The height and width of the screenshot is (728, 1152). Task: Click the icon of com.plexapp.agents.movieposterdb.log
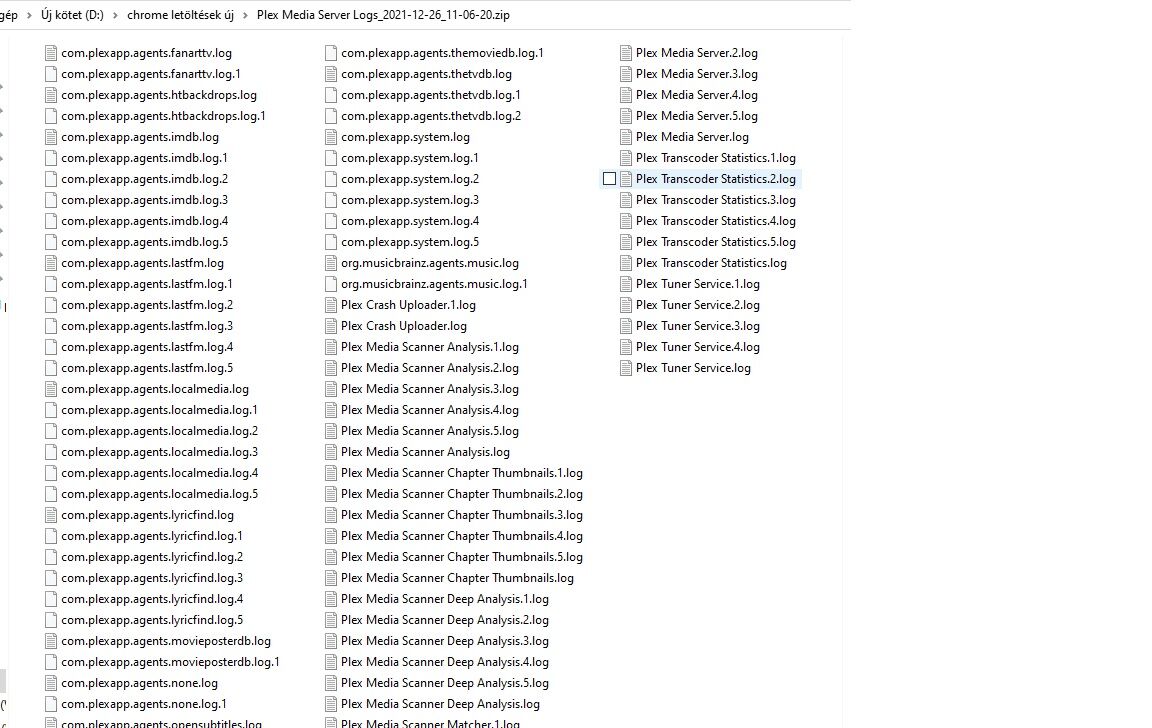(x=51, y=641)
